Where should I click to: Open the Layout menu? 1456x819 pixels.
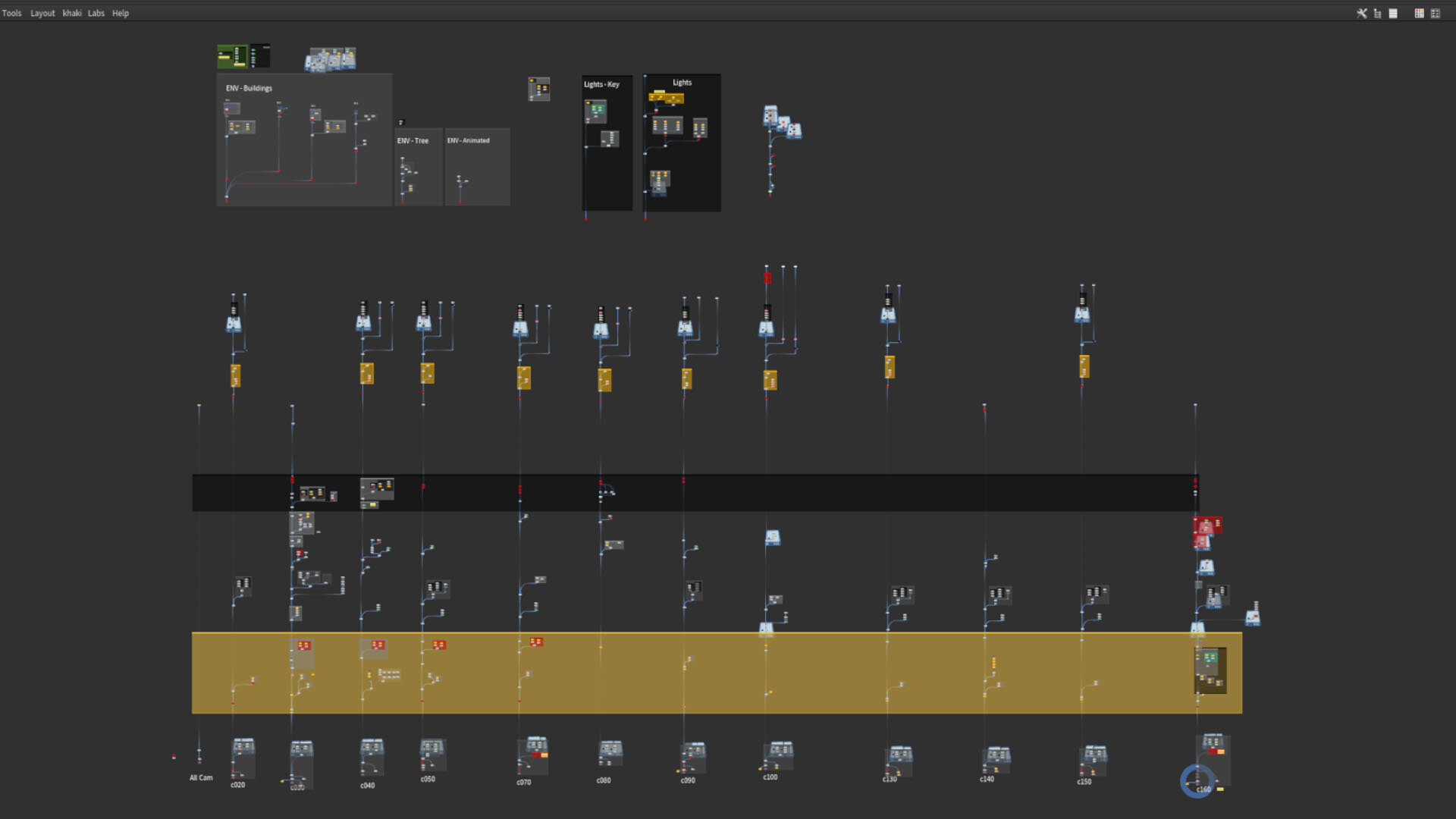tap(42, 13)
